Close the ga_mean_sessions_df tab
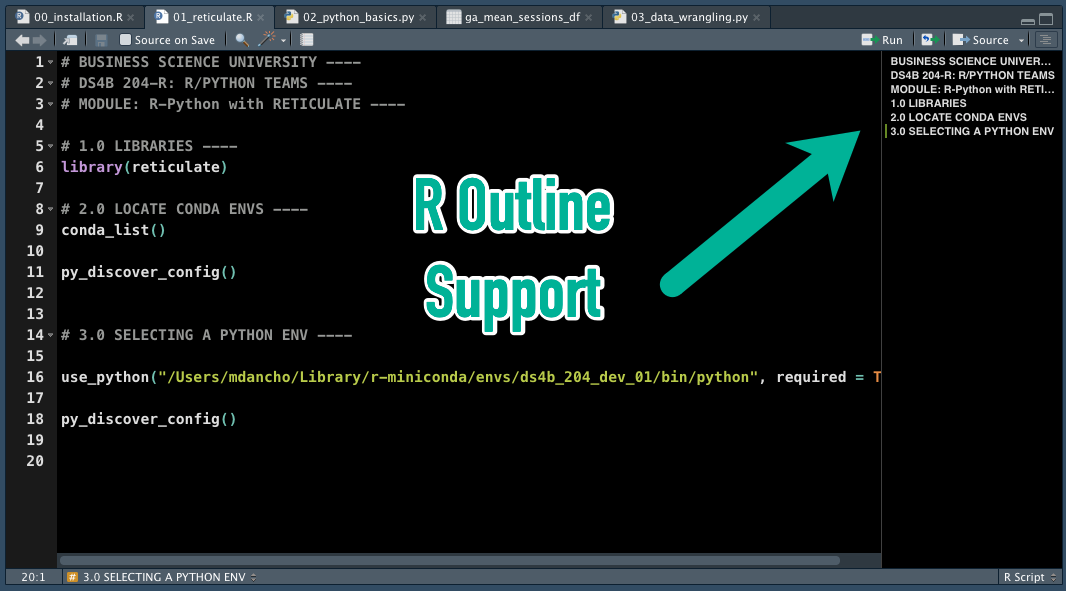This screenshot has height=591, width=1066. pos(588,18)
